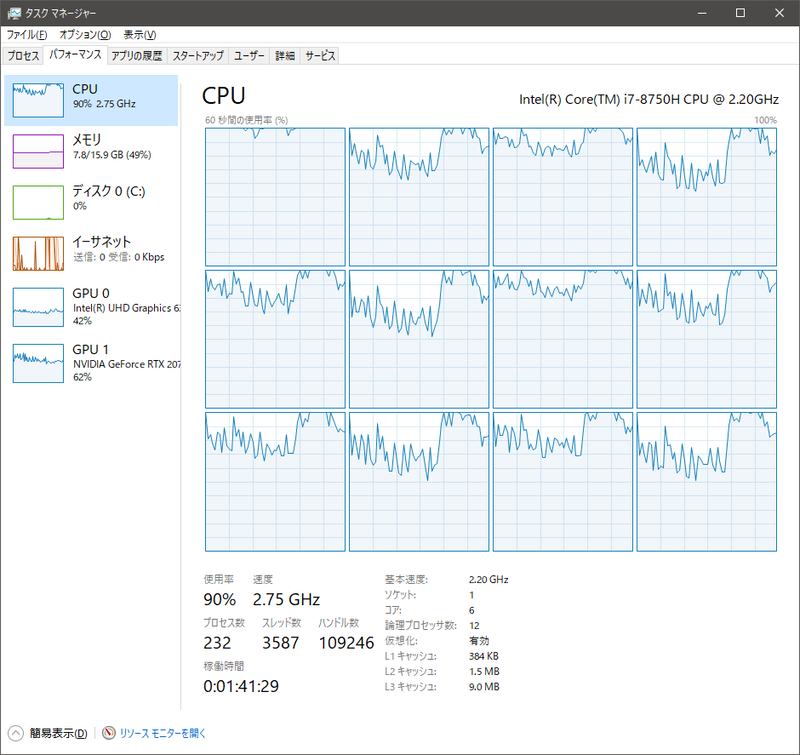The height and width of the screenshot is (755, 800).
Task: Switch to the サービス tab
Action: (319, 57)
